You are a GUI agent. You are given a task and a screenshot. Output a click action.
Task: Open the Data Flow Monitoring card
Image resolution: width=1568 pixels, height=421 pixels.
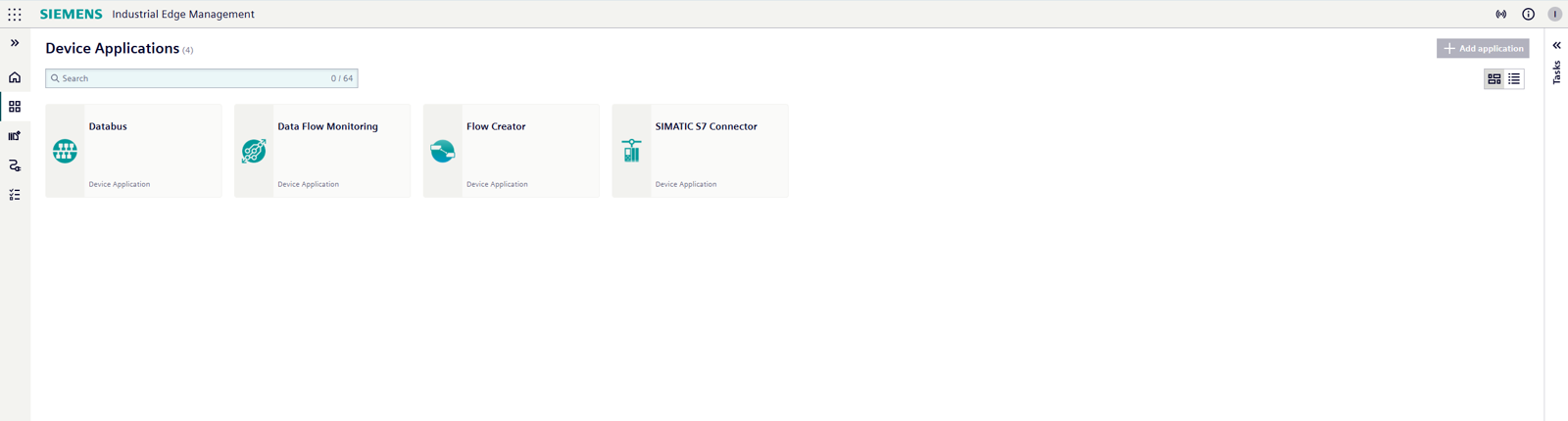(322, 151)
